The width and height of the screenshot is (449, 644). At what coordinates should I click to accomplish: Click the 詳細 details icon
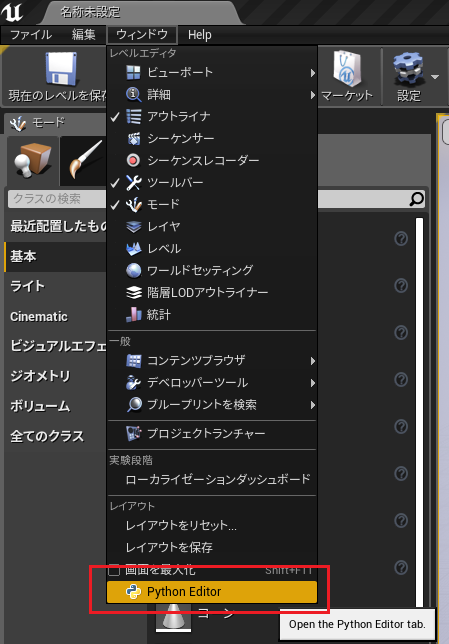click(x=133, y=94)
